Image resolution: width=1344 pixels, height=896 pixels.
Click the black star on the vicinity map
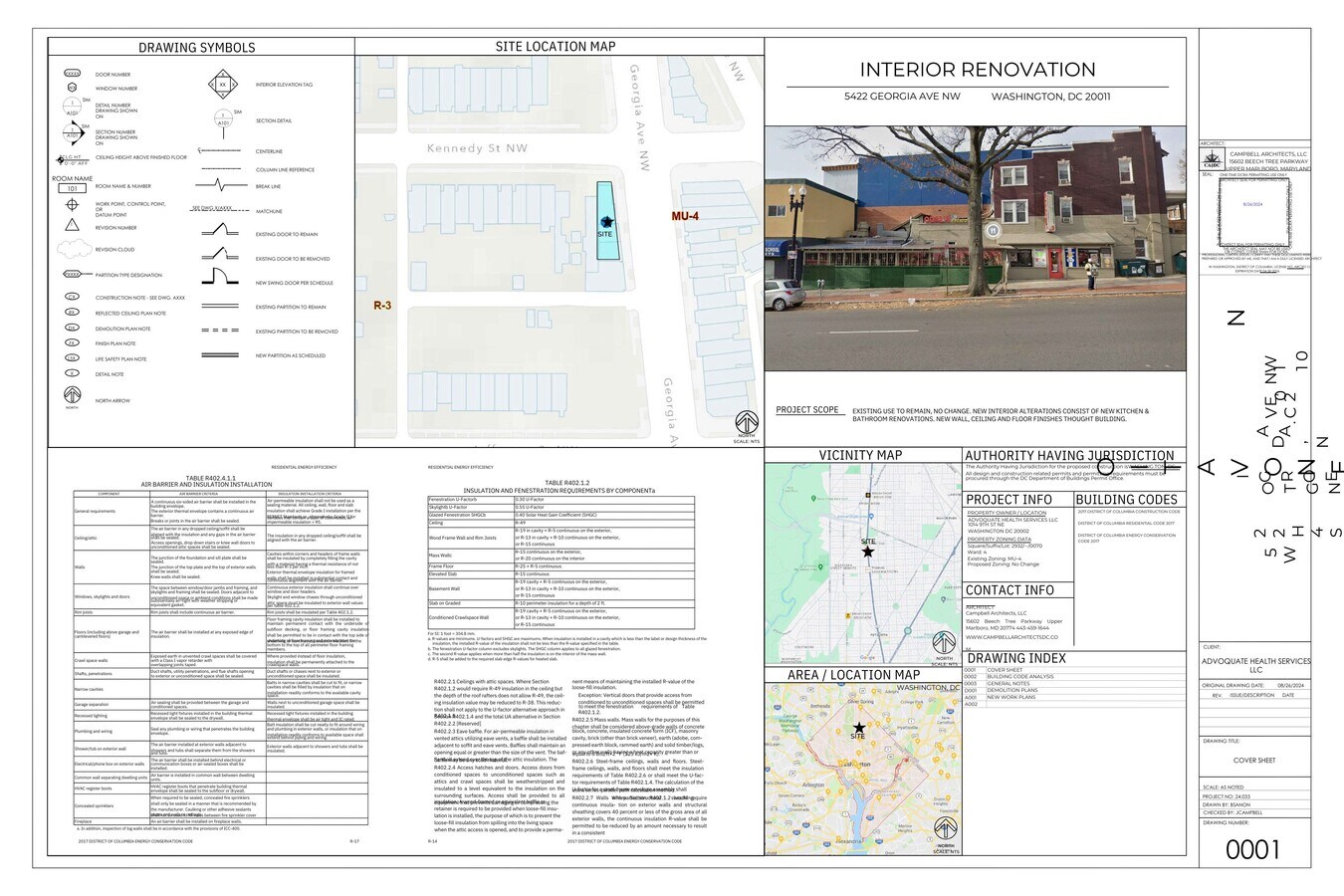[x=867, y=552]
